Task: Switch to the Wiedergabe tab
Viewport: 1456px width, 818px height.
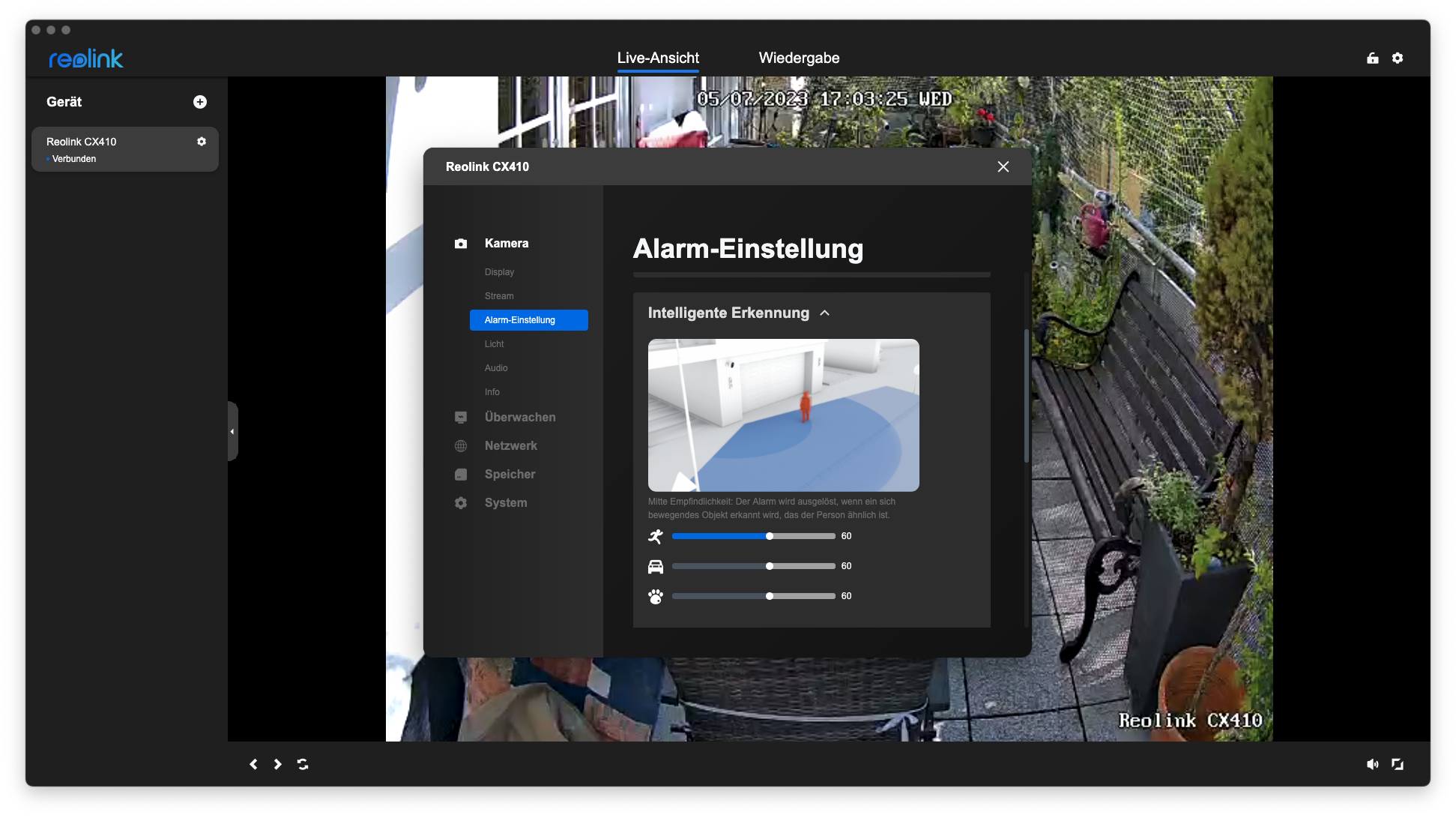Action: (799, 58)
